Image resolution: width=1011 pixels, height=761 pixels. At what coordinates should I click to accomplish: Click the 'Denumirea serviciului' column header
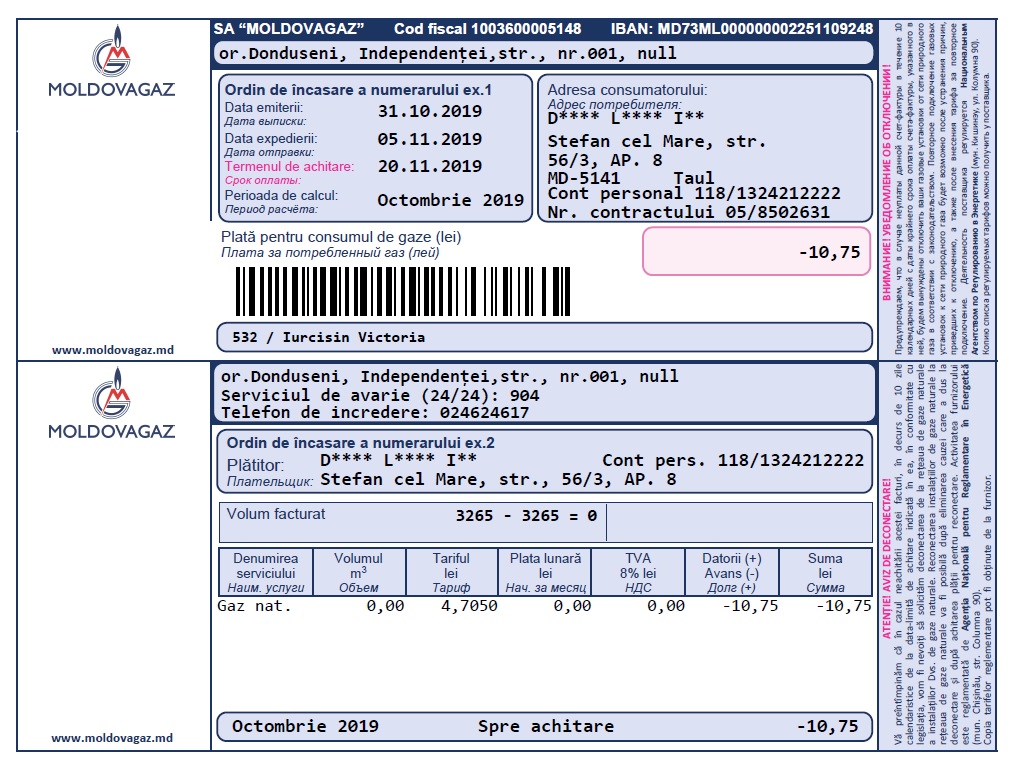(x=266, y=573)
